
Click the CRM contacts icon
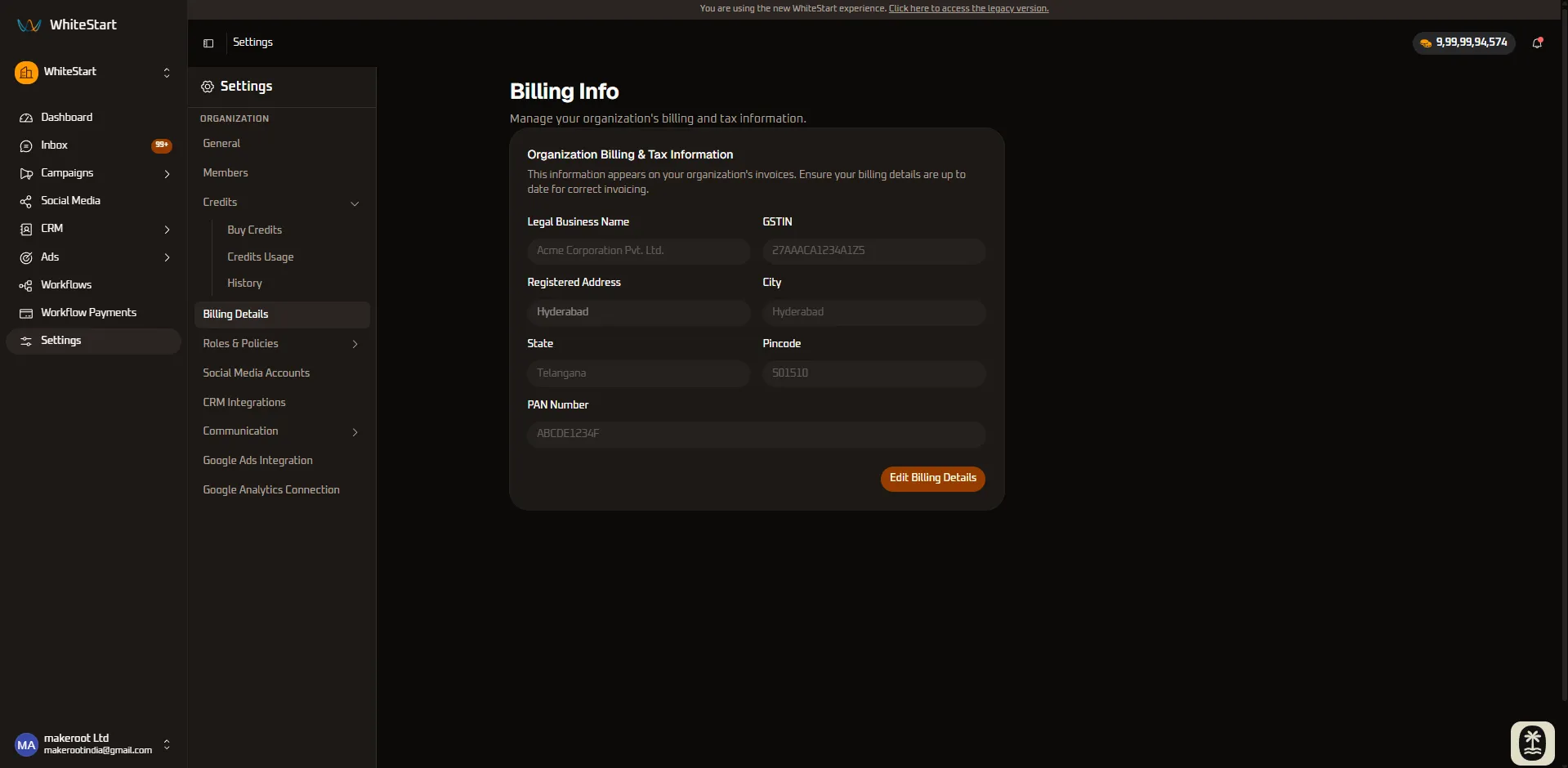[x=26, y=229]
